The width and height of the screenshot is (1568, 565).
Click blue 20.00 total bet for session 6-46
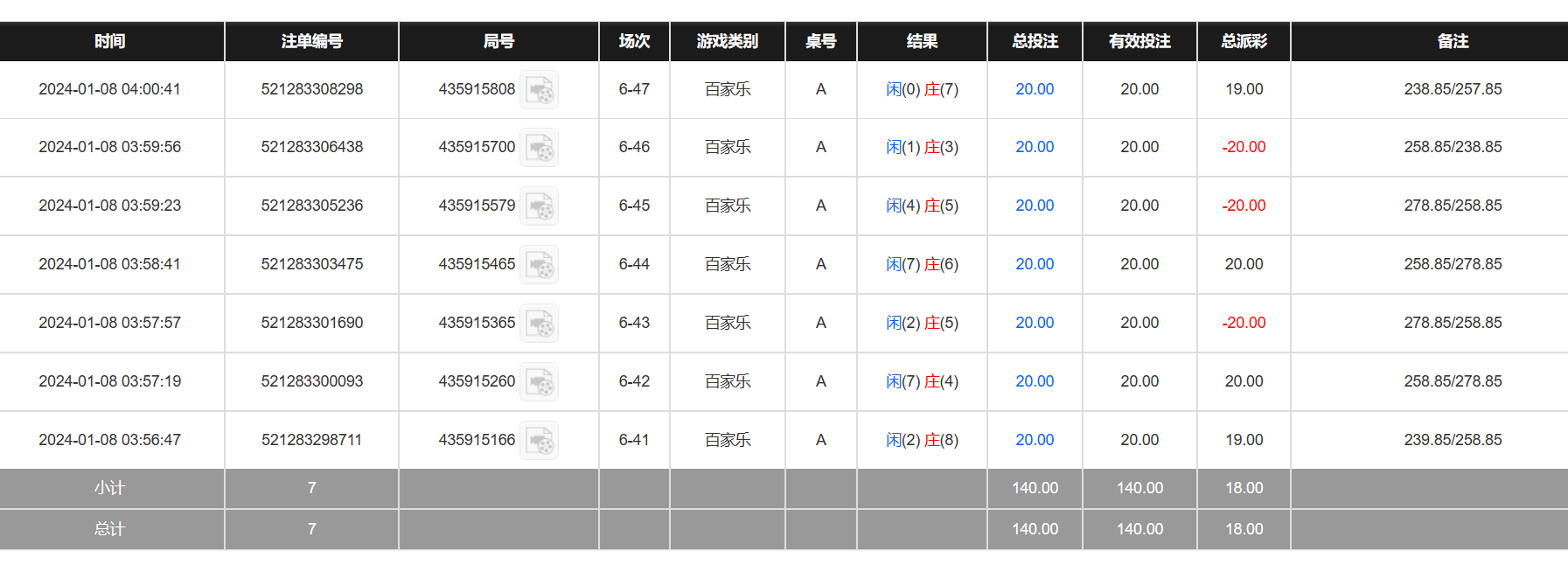1035,147
